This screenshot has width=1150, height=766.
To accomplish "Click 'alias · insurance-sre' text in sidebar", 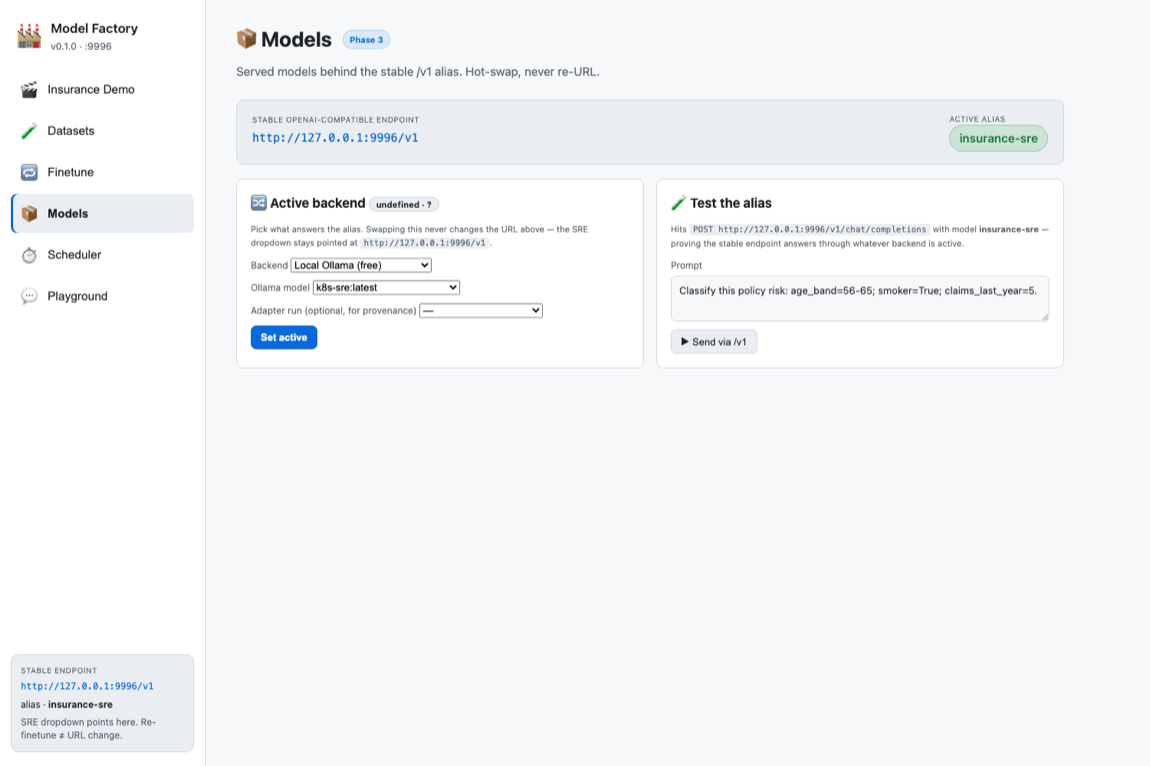I will pos(67,704).
